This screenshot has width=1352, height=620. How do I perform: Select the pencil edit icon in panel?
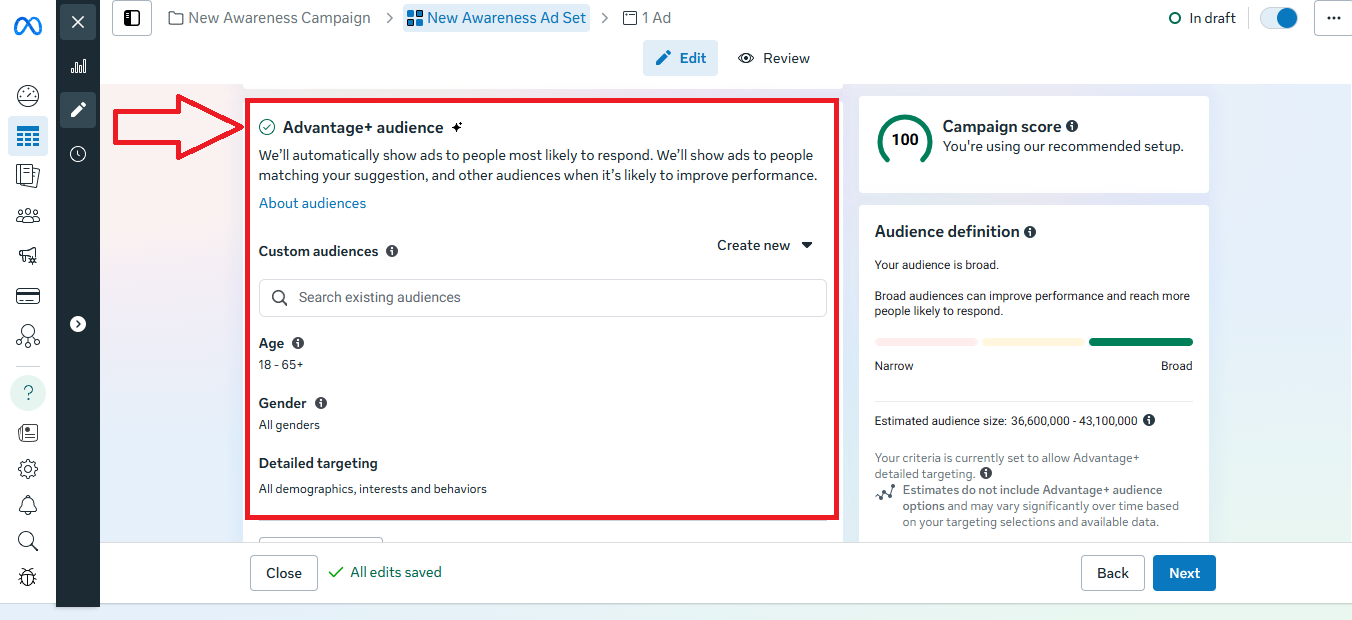click(x=78, y=109)
